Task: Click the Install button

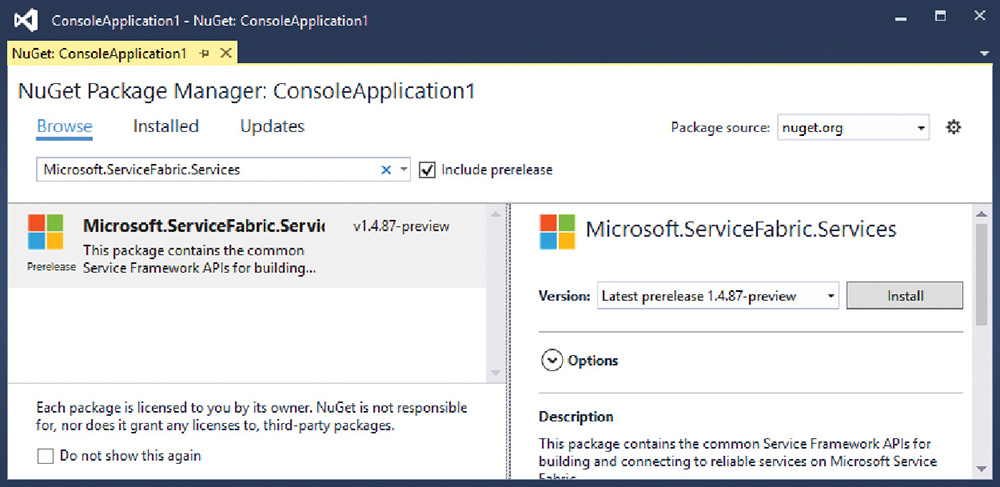Action: click(x=904, y=296)
